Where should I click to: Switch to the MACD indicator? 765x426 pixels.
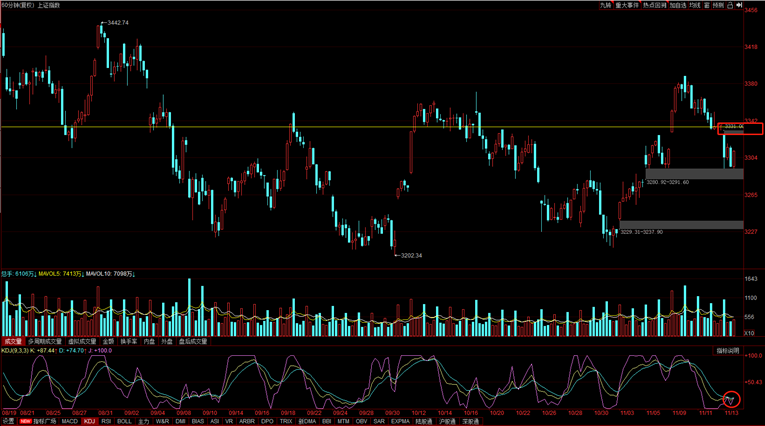point(70,421)
